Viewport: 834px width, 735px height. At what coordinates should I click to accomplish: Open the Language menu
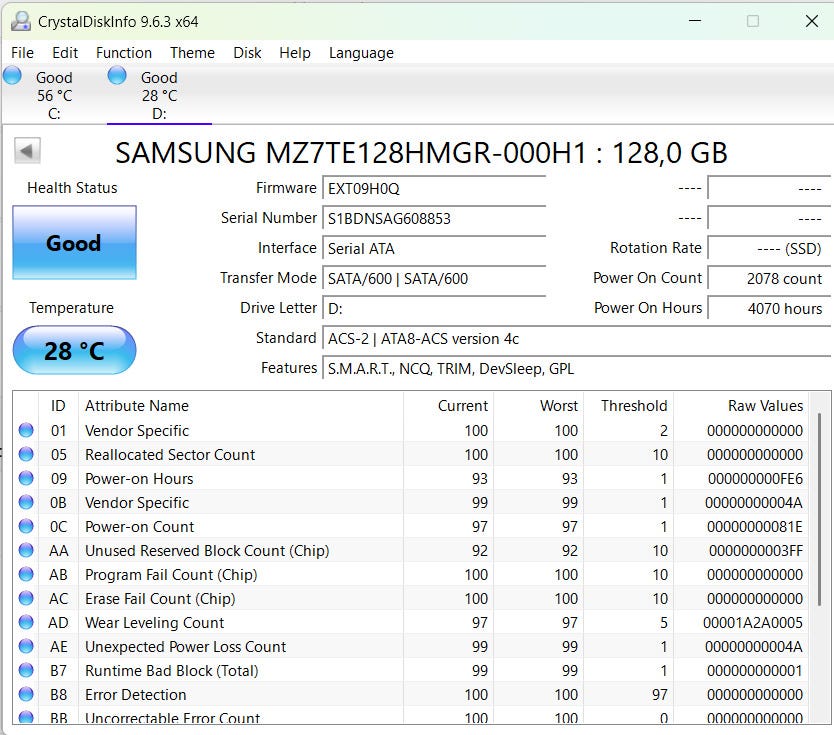coord(362,53)
